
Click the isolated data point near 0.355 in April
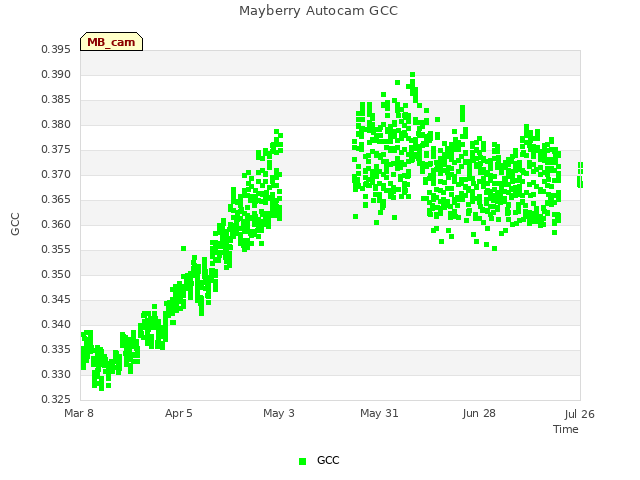pyautogui.click(x=183, y=248)
